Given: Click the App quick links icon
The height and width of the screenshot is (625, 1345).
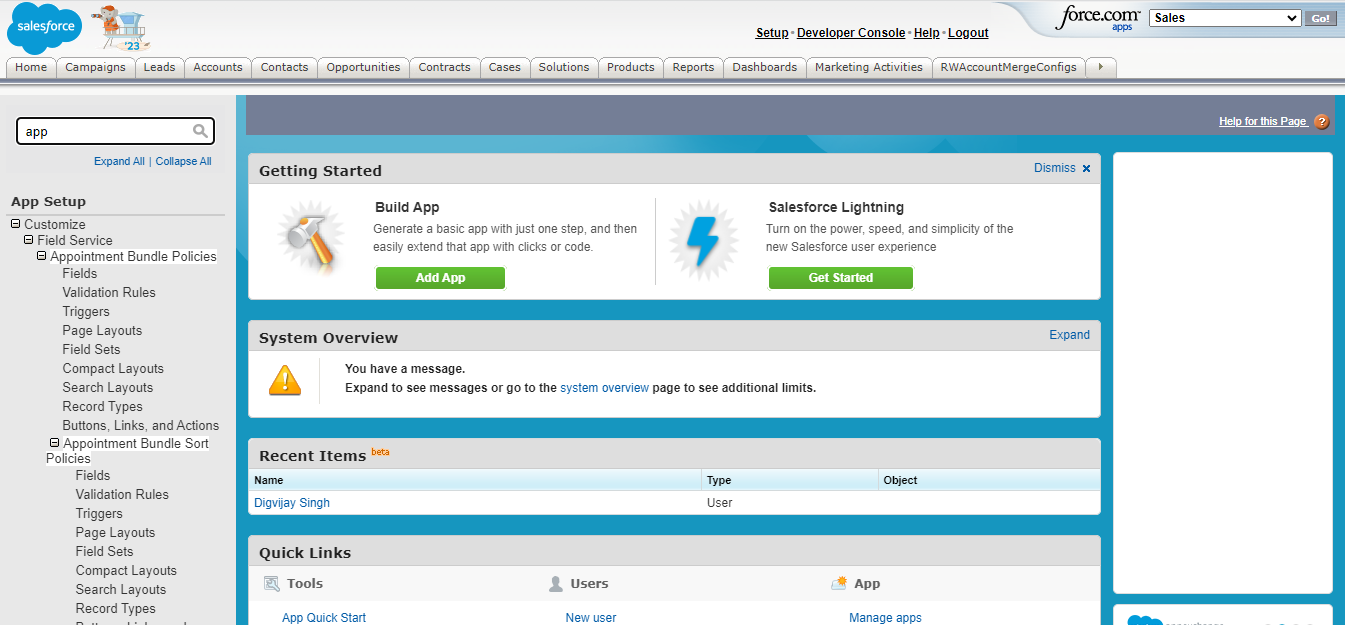Looking at the screenshot, I should click(x=839, y=583).
